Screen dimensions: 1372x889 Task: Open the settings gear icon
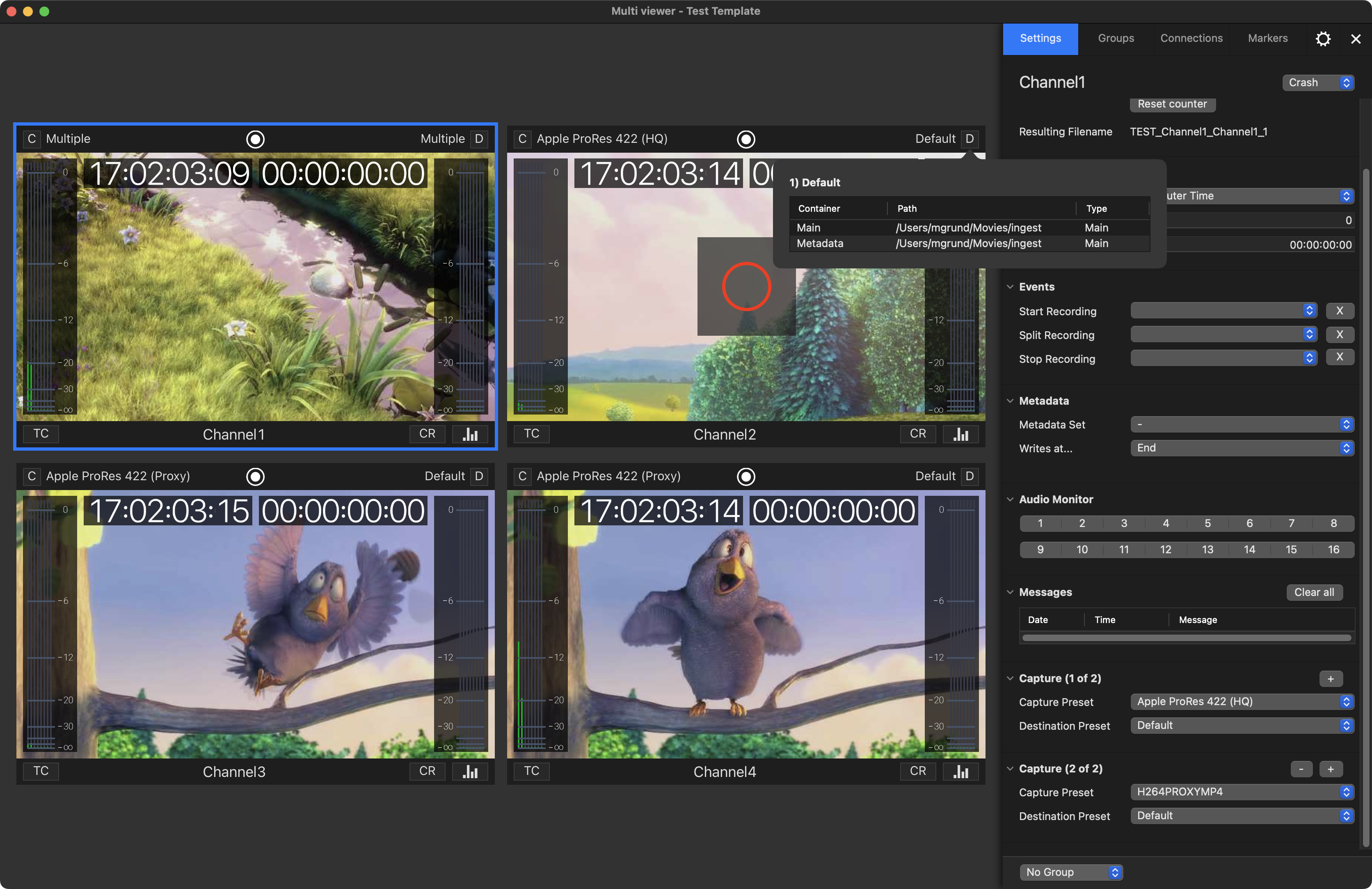tap(1323, 39)
